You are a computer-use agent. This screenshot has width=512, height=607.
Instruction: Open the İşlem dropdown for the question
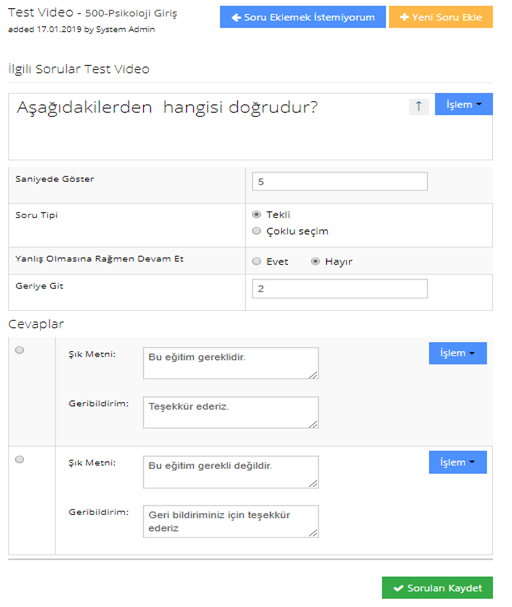[464, 104]
